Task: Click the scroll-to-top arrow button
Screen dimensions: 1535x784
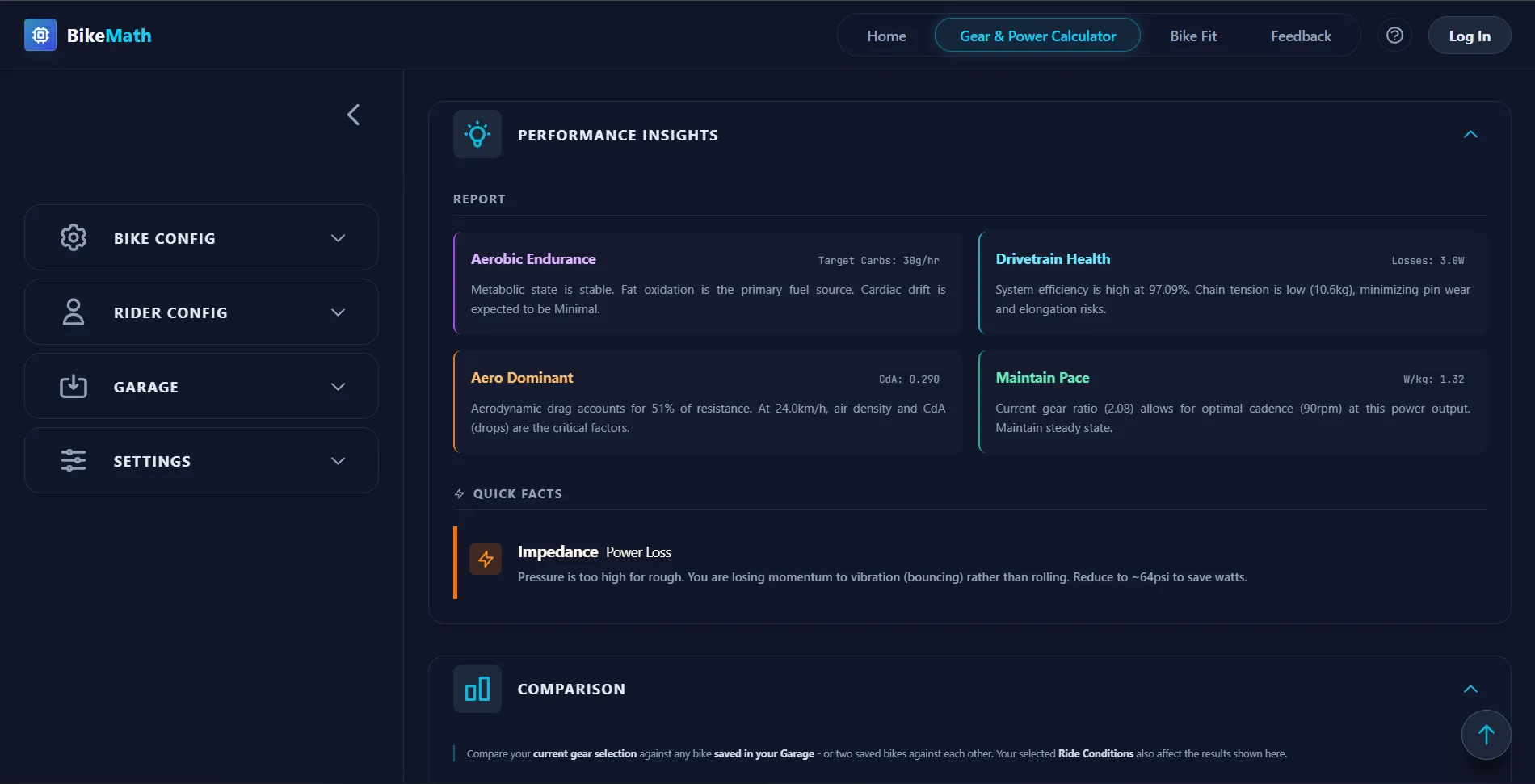Action: [x=1486, y=735]
